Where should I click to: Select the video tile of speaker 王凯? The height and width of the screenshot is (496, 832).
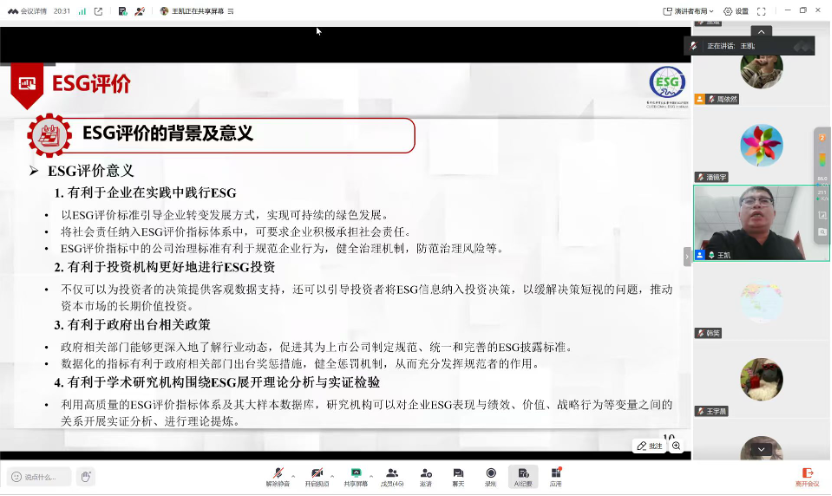pyautogui.click(x=761, y=223)
